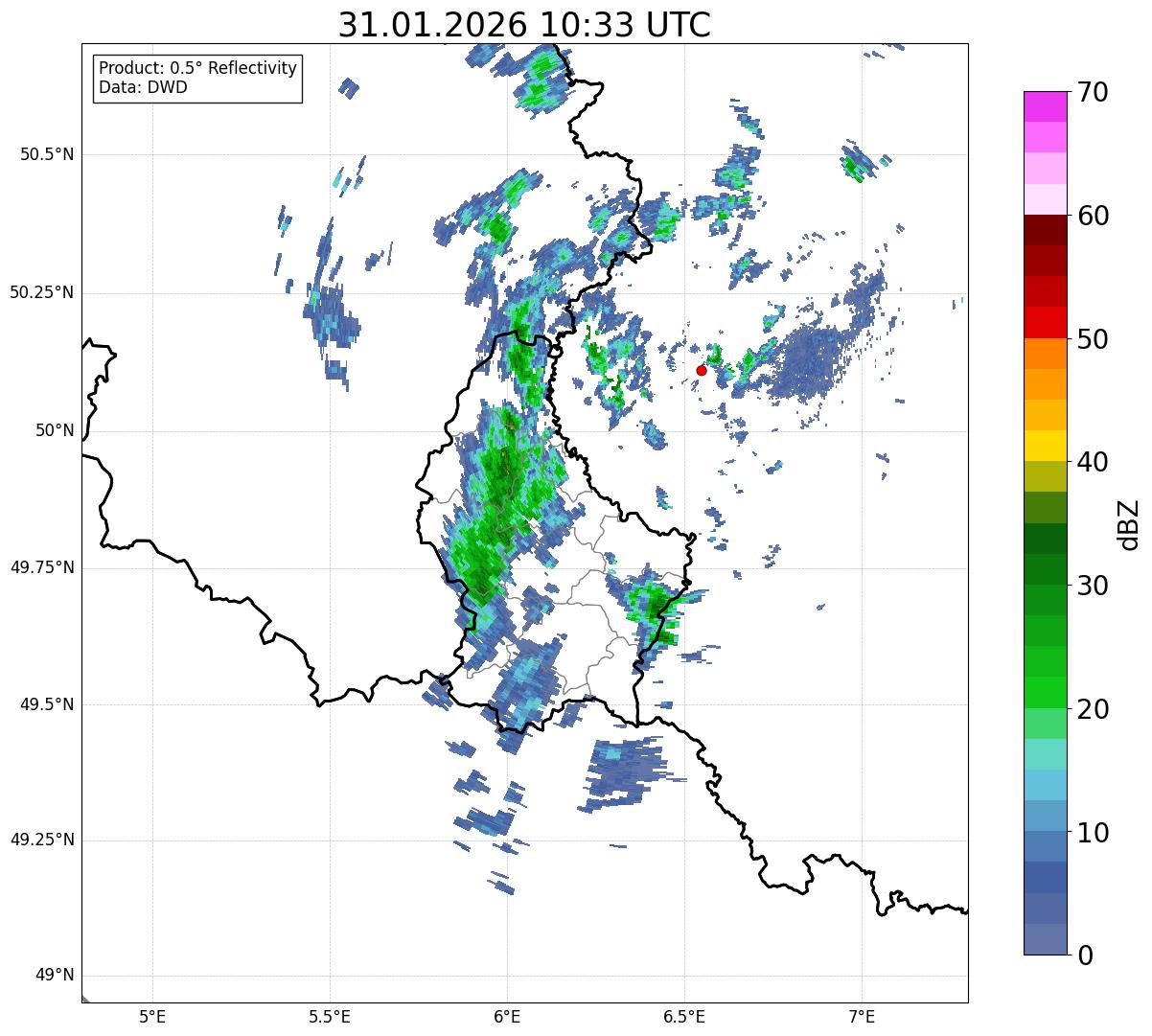The height and width of the screenshot is (1036, 1152).
Task: Click the 6°E longitude label
Action: pos(507,1017)
